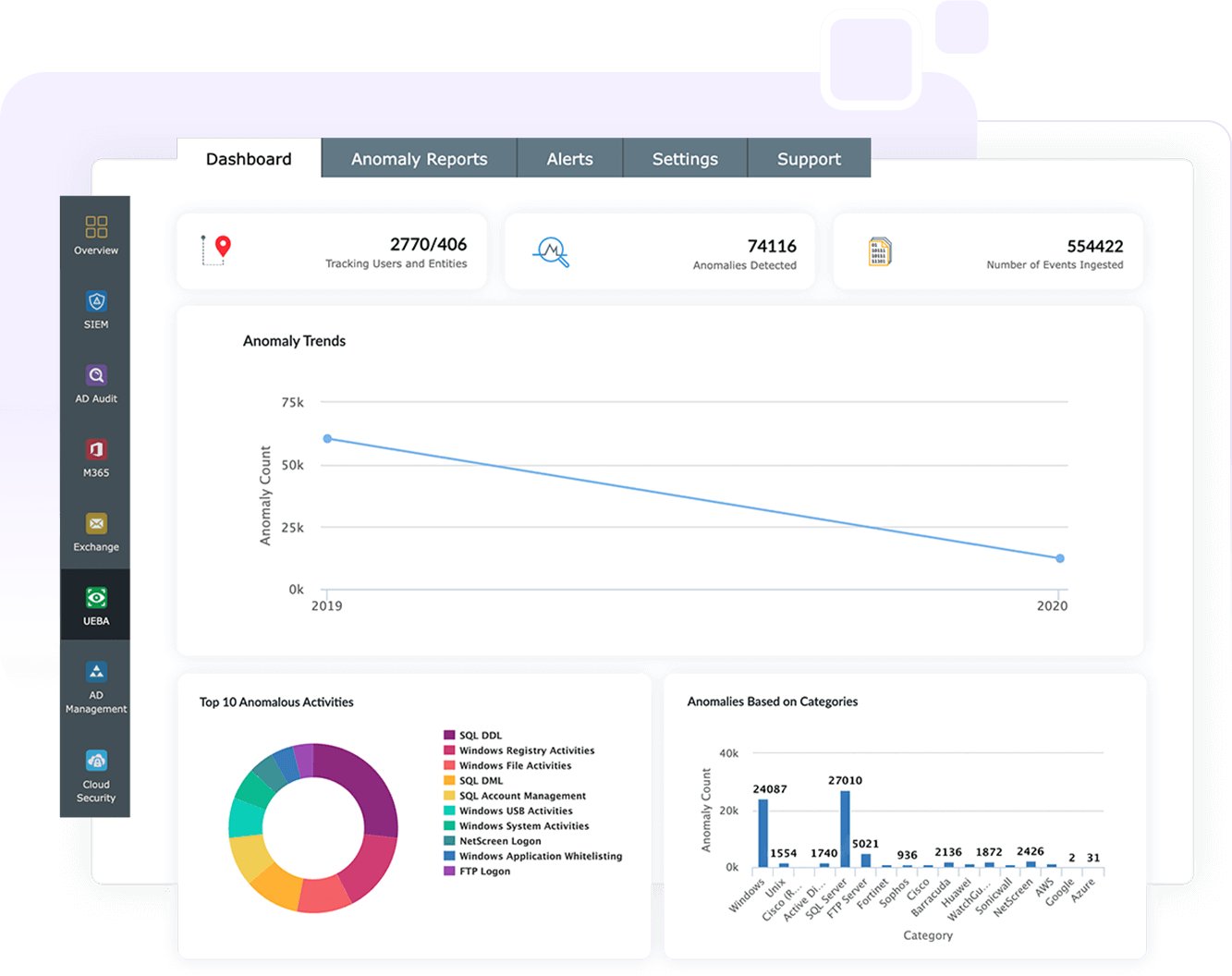
Task: Select the SIEM shield icon
Action: pos(96,301)
